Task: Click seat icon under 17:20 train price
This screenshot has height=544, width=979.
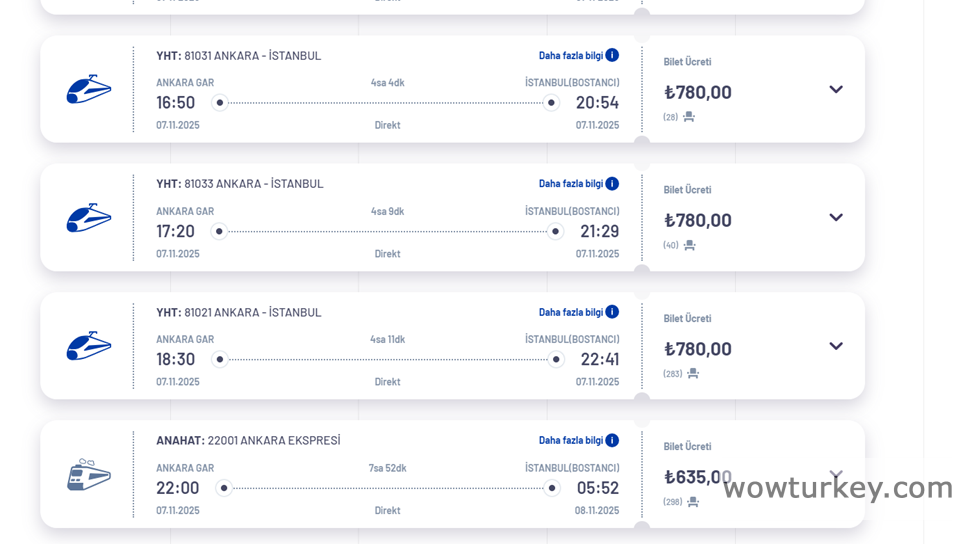Action: [x=689, y=245]
